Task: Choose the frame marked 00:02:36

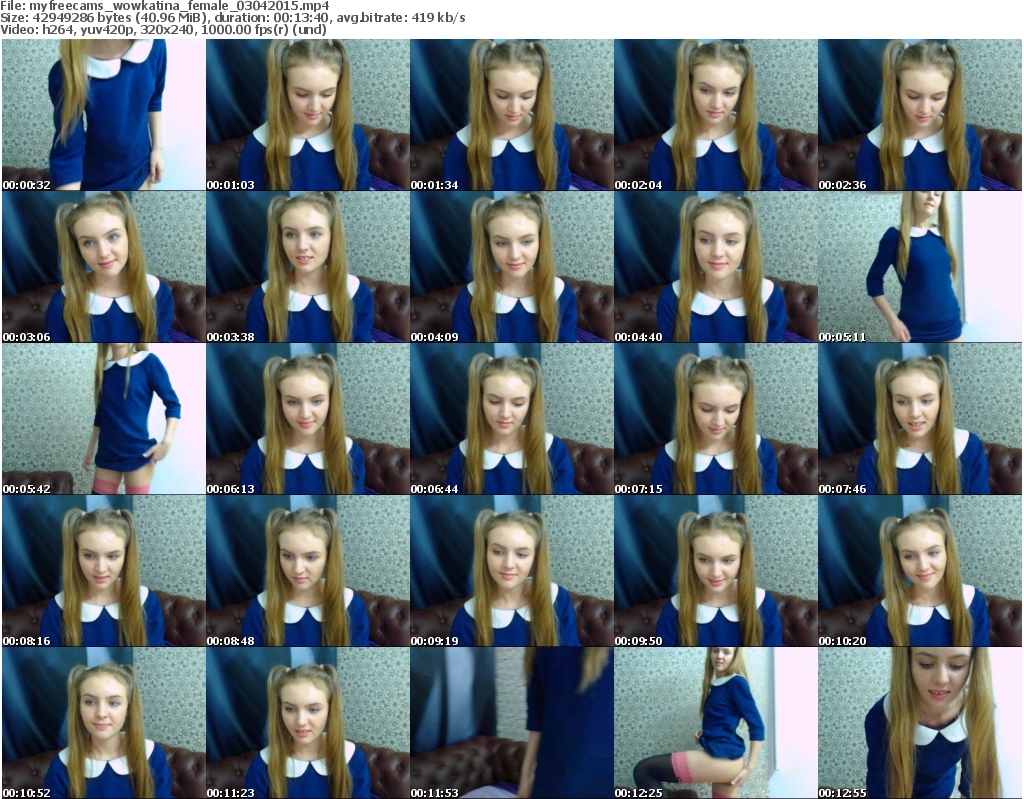Action: coord(920,115)
